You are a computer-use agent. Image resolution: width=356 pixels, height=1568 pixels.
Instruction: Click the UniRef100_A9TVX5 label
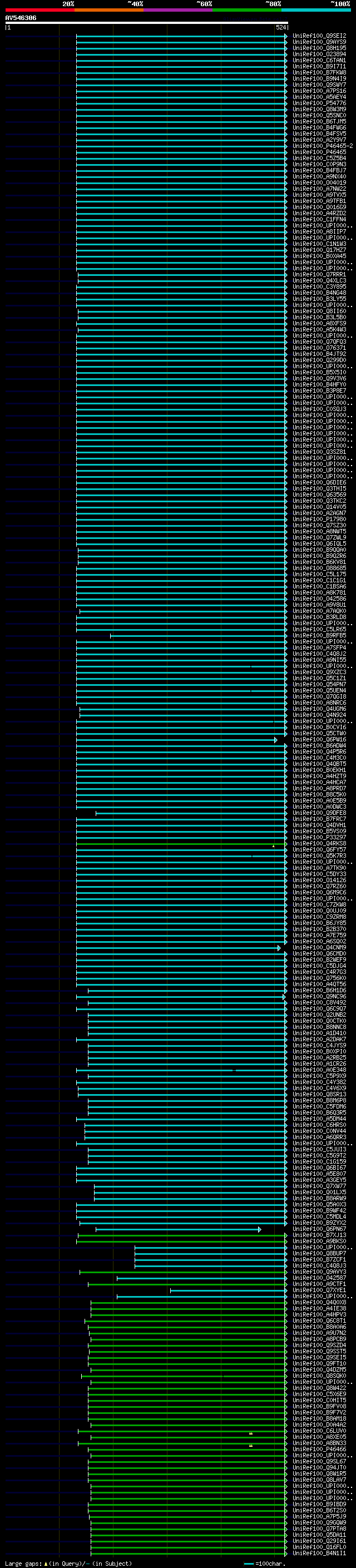click(319, 195)
